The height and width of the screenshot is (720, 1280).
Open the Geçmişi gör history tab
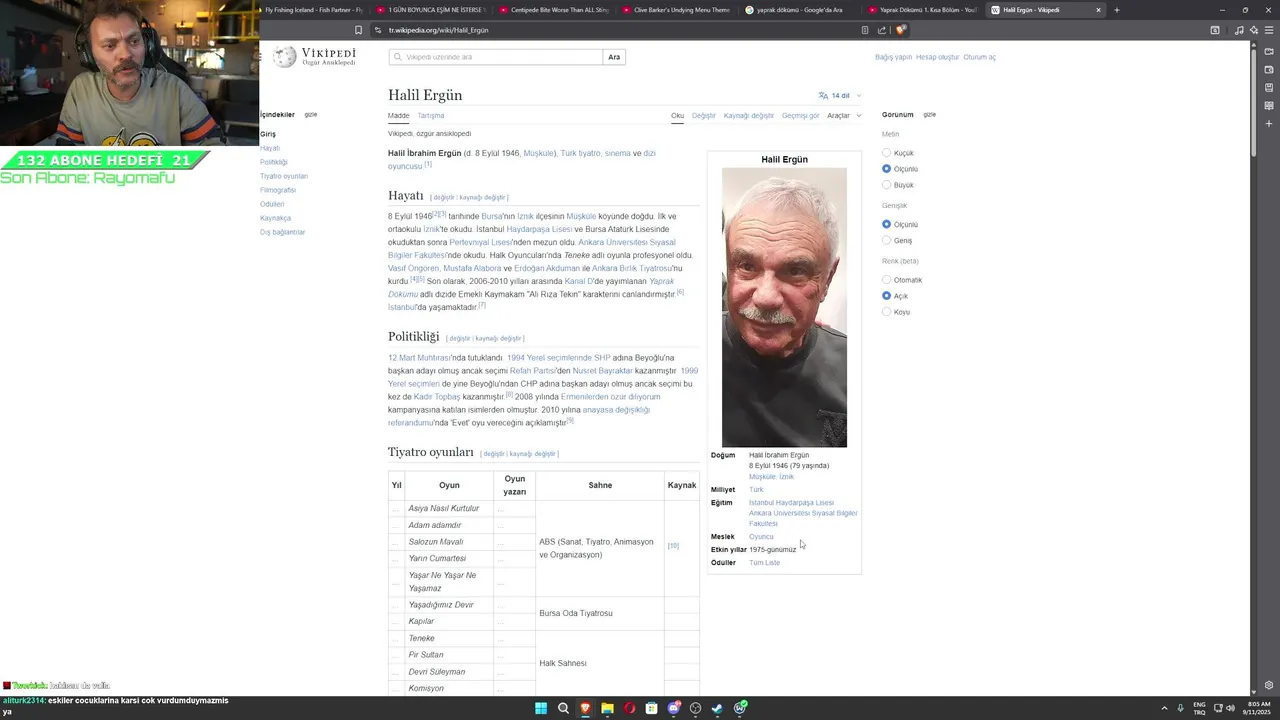pyautogui.click(x=801, y=115)
